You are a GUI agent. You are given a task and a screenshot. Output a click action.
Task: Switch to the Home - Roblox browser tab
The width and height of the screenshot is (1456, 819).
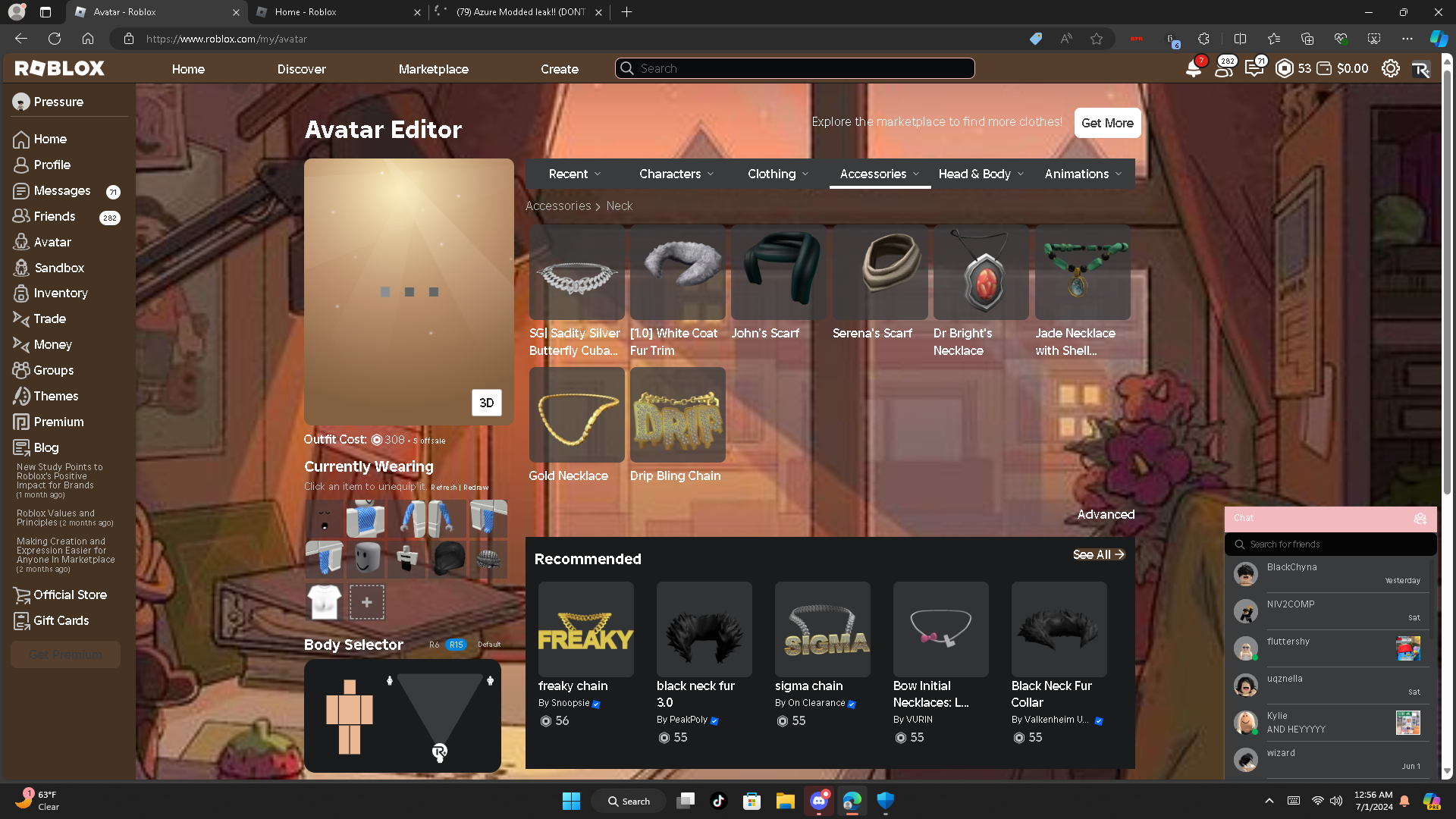338,12
